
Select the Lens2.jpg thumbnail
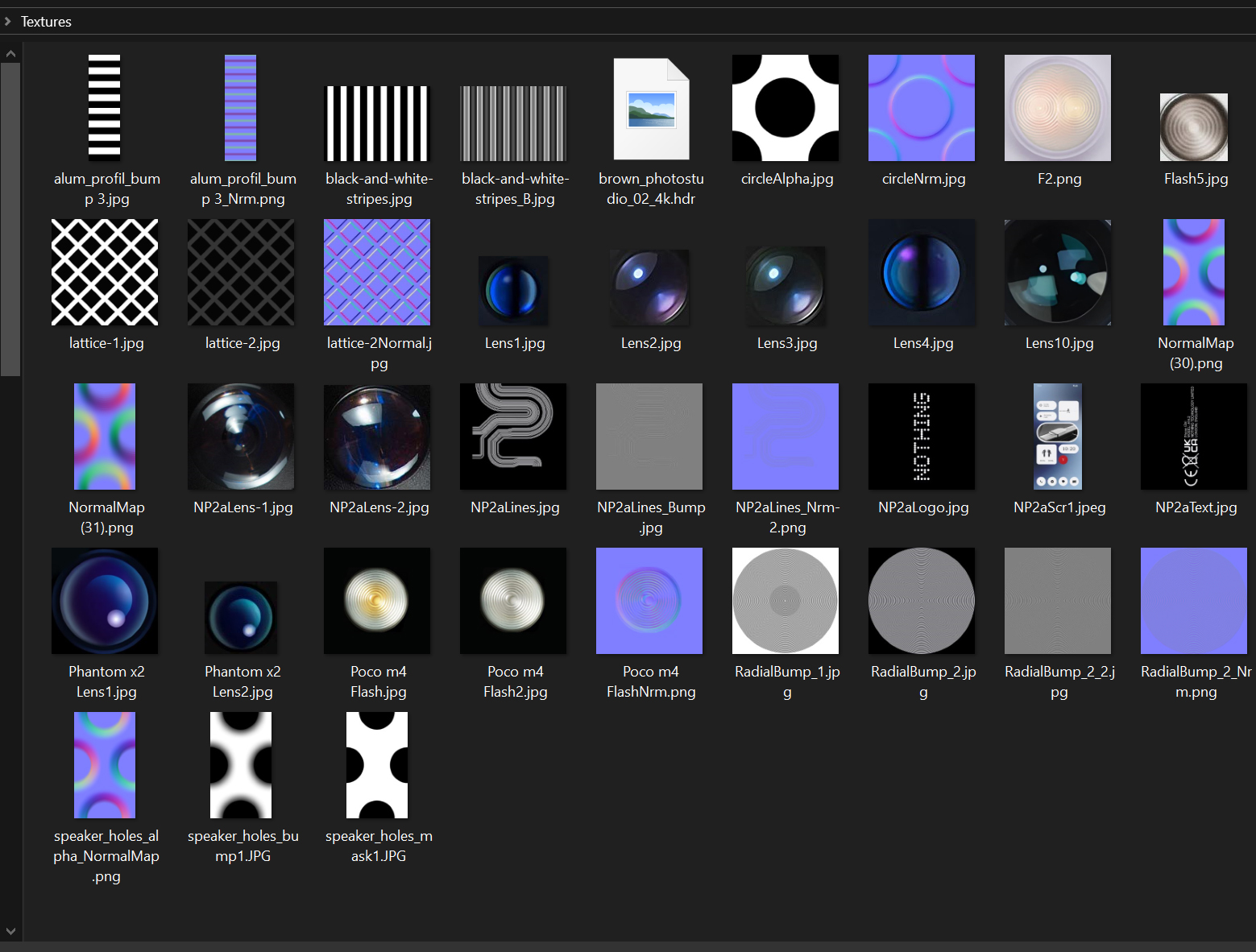(x=649, y=287)
